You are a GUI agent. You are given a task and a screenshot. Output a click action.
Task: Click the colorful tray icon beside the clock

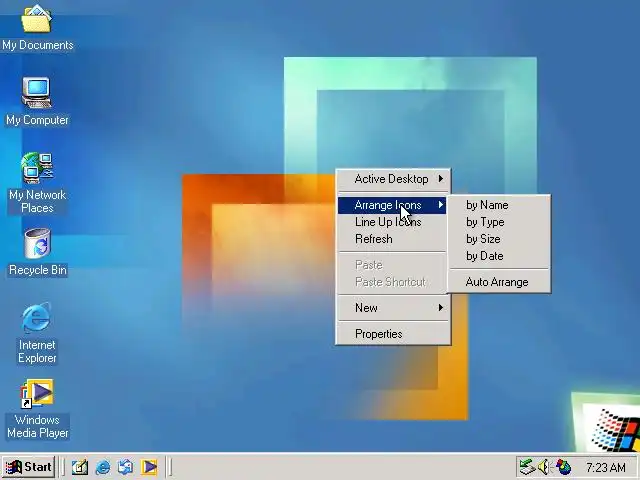click(563, 467)
